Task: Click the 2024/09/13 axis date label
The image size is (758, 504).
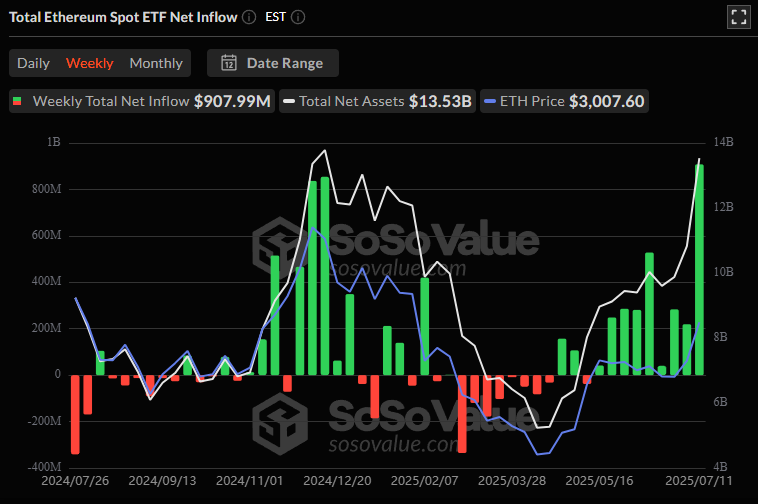Action: click(162, 481)
